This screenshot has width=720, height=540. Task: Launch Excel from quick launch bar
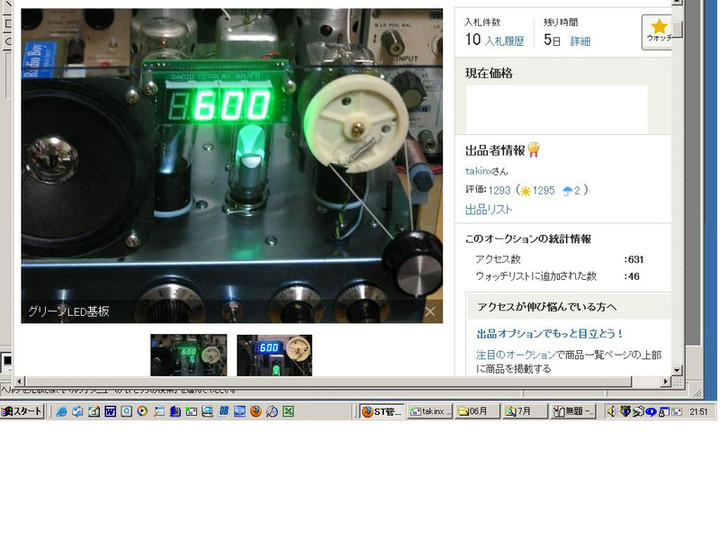[x=288, y=411]
